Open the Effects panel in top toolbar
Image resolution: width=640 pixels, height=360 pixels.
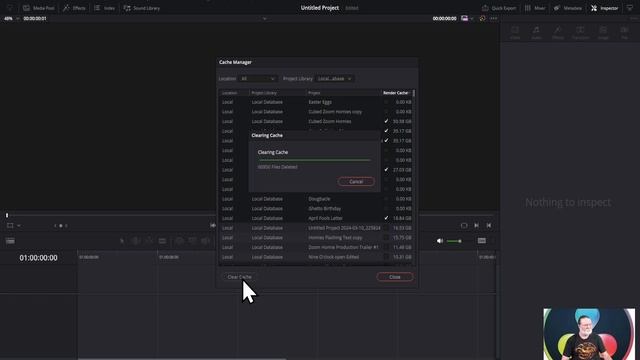[74, 8]
